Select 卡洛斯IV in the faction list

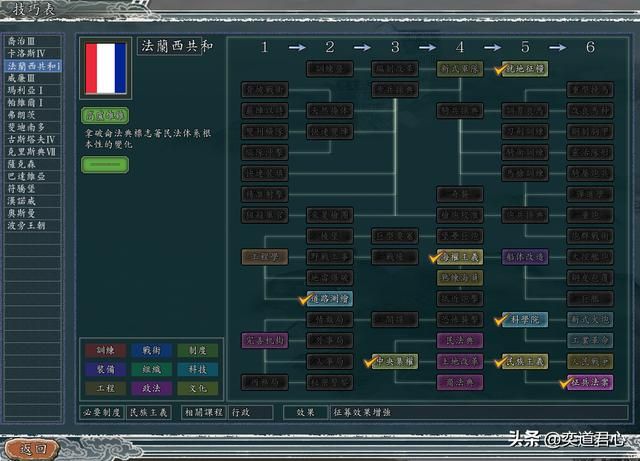pos(33,53)
